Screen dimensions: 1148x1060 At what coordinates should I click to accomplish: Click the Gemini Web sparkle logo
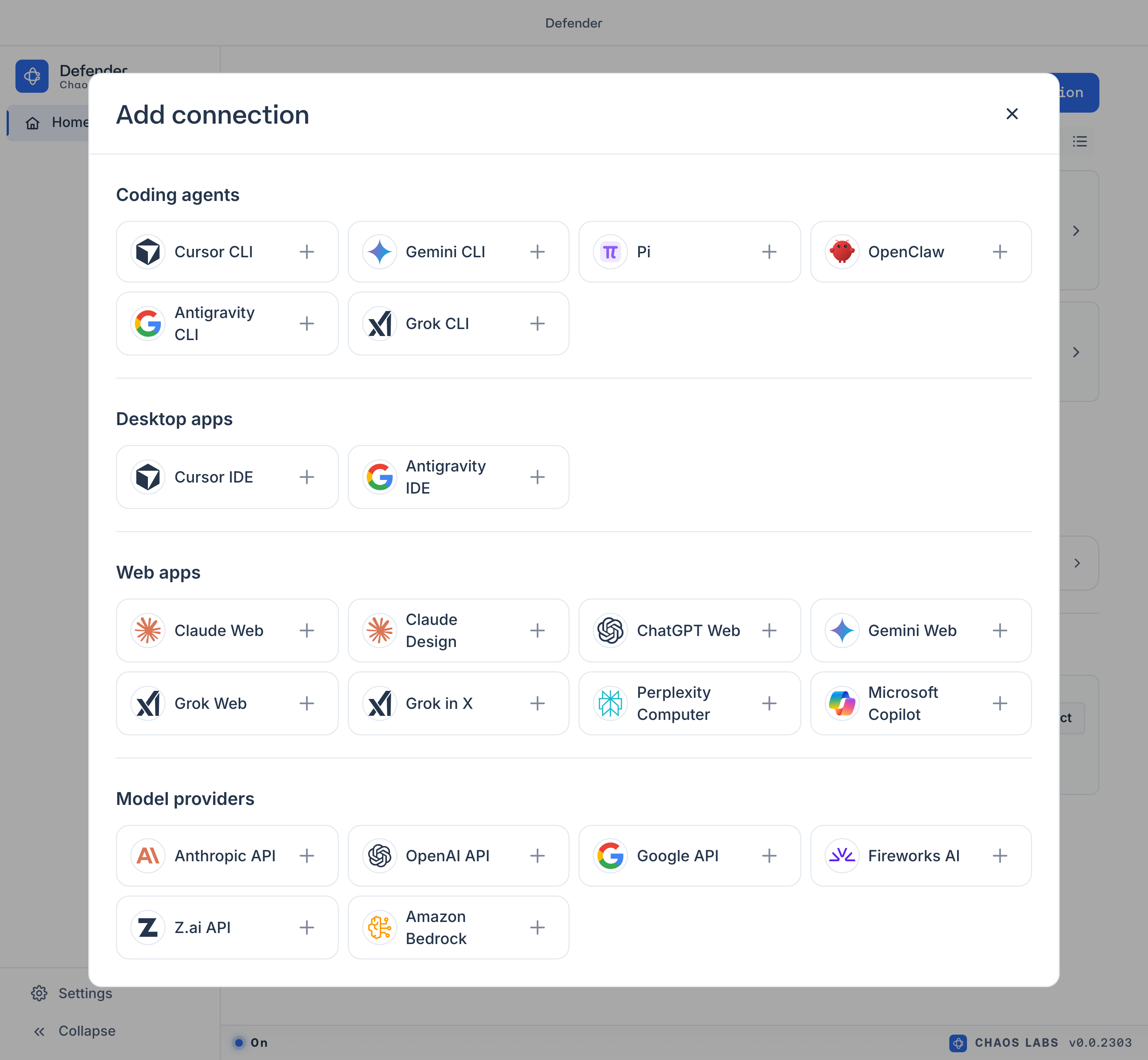[842, 630]
